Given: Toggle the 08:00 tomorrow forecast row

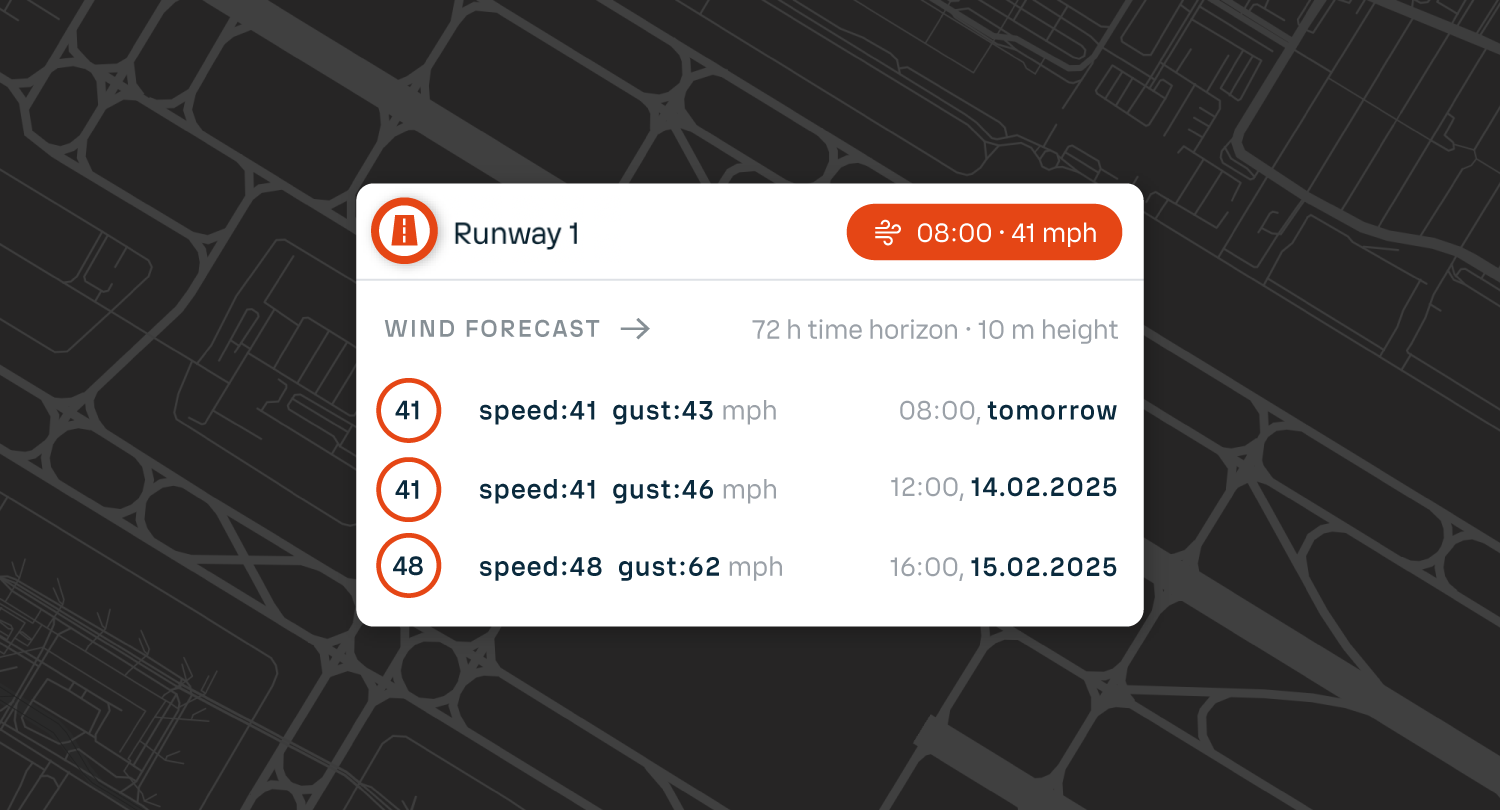Looking at the screenshot, I should coord(750,410).
